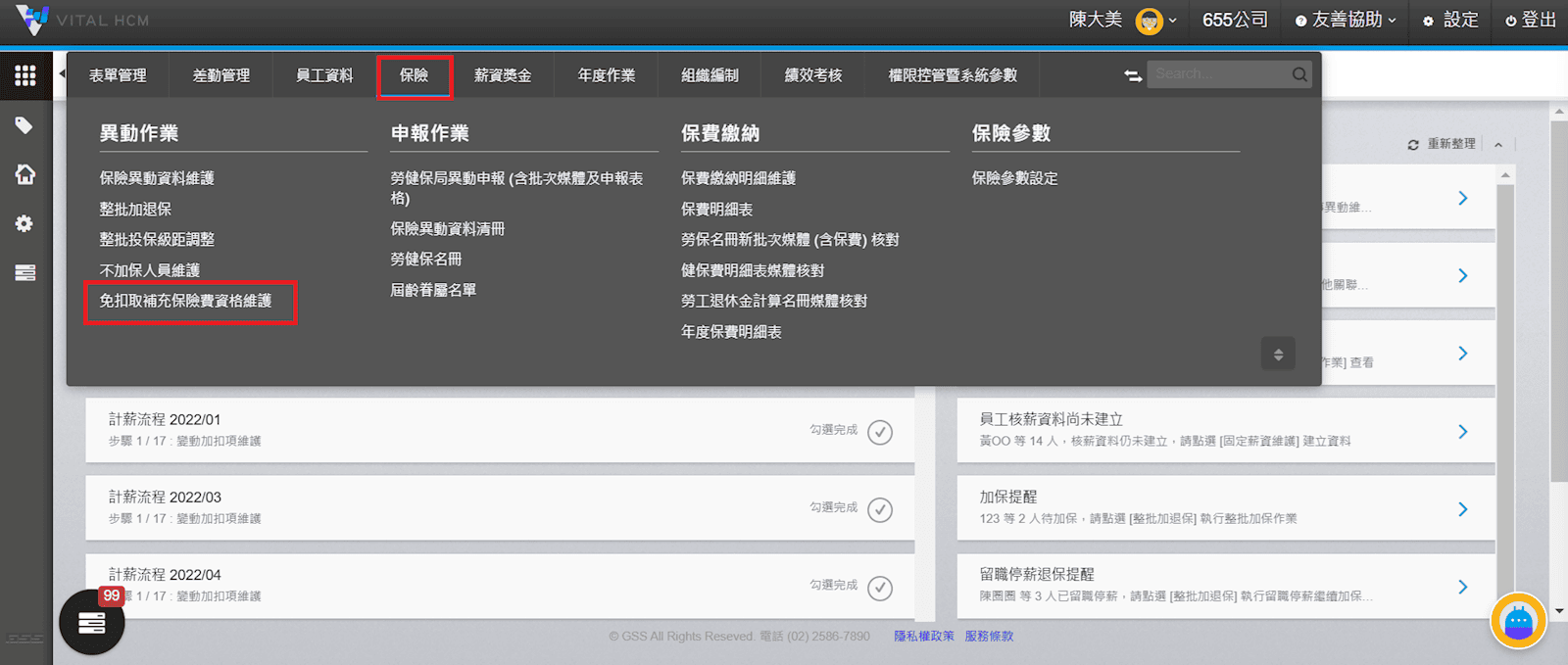The height and width of the screenshot is (665, 1568).
Task: Open the 隱私權政策 link
Action: tap(923, 637)
